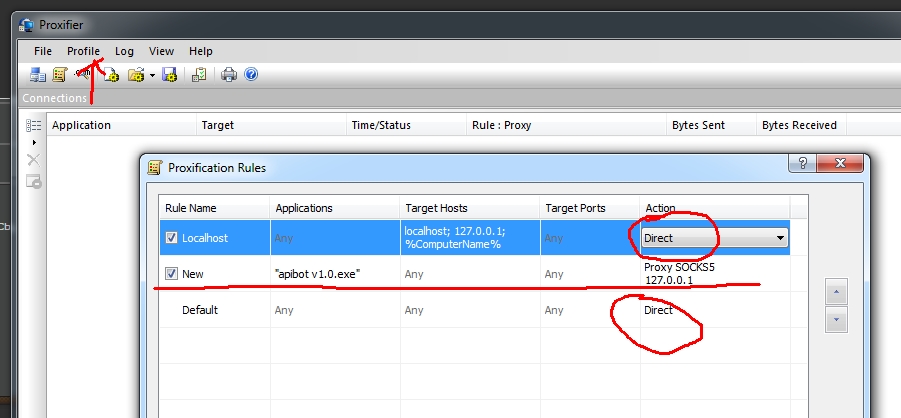
Task: Open the Profile menu
Action: (x=83, y=51)
